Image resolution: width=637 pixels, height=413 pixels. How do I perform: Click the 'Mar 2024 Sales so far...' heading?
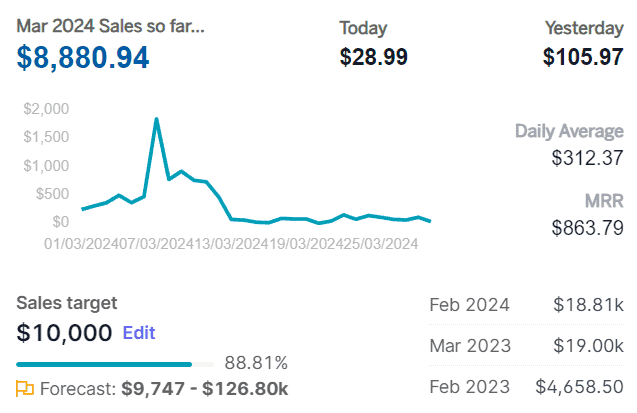click(110, 26)
